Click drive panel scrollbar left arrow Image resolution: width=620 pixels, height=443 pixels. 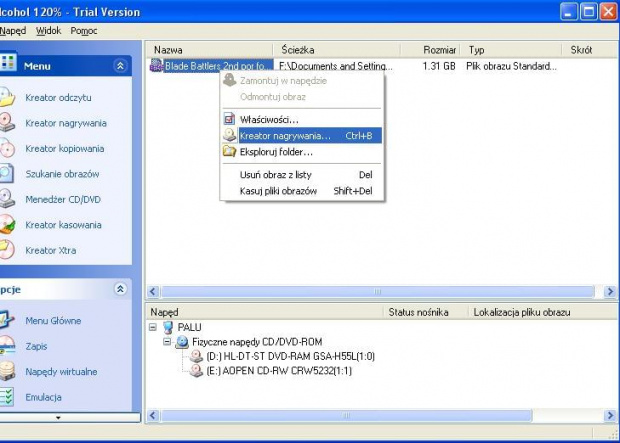pos(153,416)
